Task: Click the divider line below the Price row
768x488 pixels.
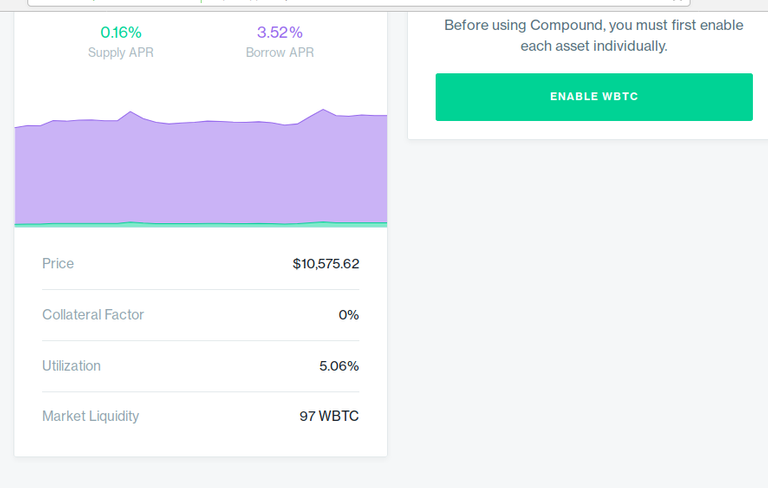Action: tap(200, 290)
